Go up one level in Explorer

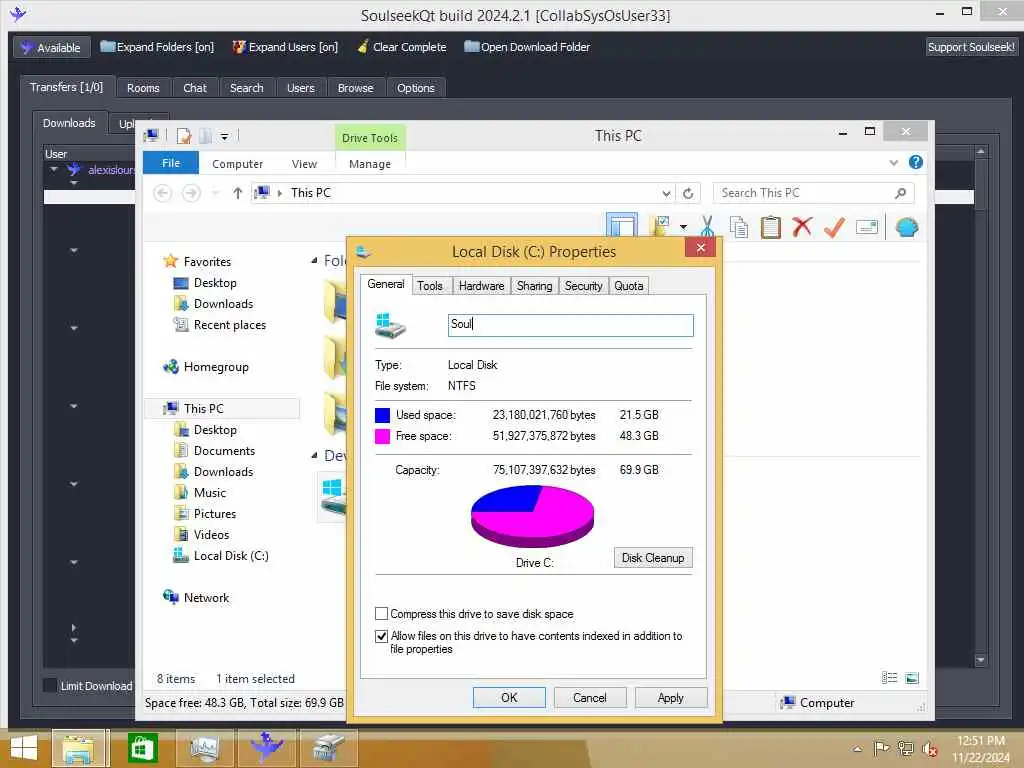238,193
